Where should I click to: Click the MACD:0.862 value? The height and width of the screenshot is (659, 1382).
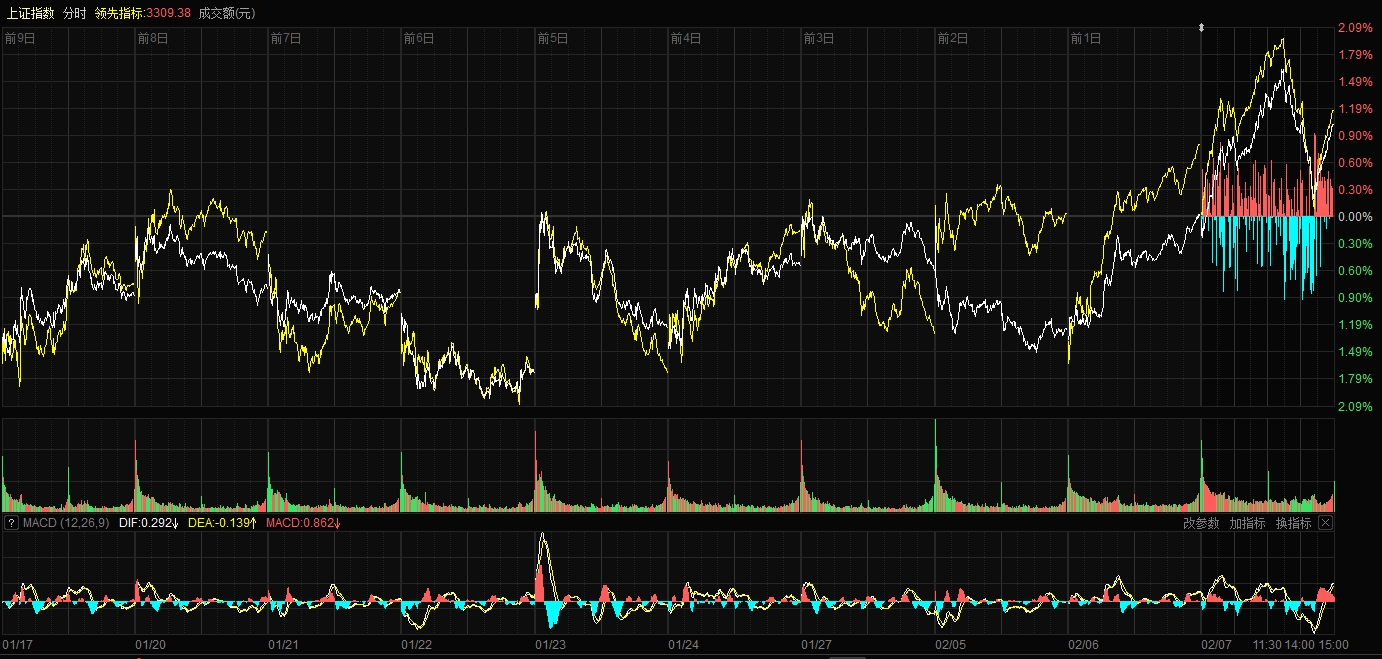[x=304, y=523]
